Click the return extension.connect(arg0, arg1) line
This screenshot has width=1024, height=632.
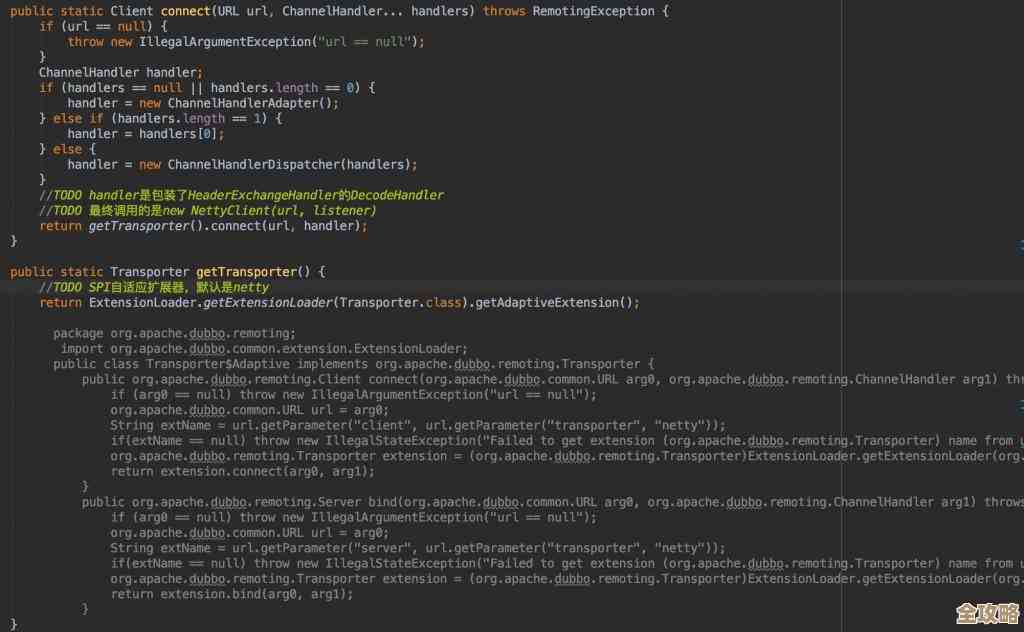(x=243, y=471)
